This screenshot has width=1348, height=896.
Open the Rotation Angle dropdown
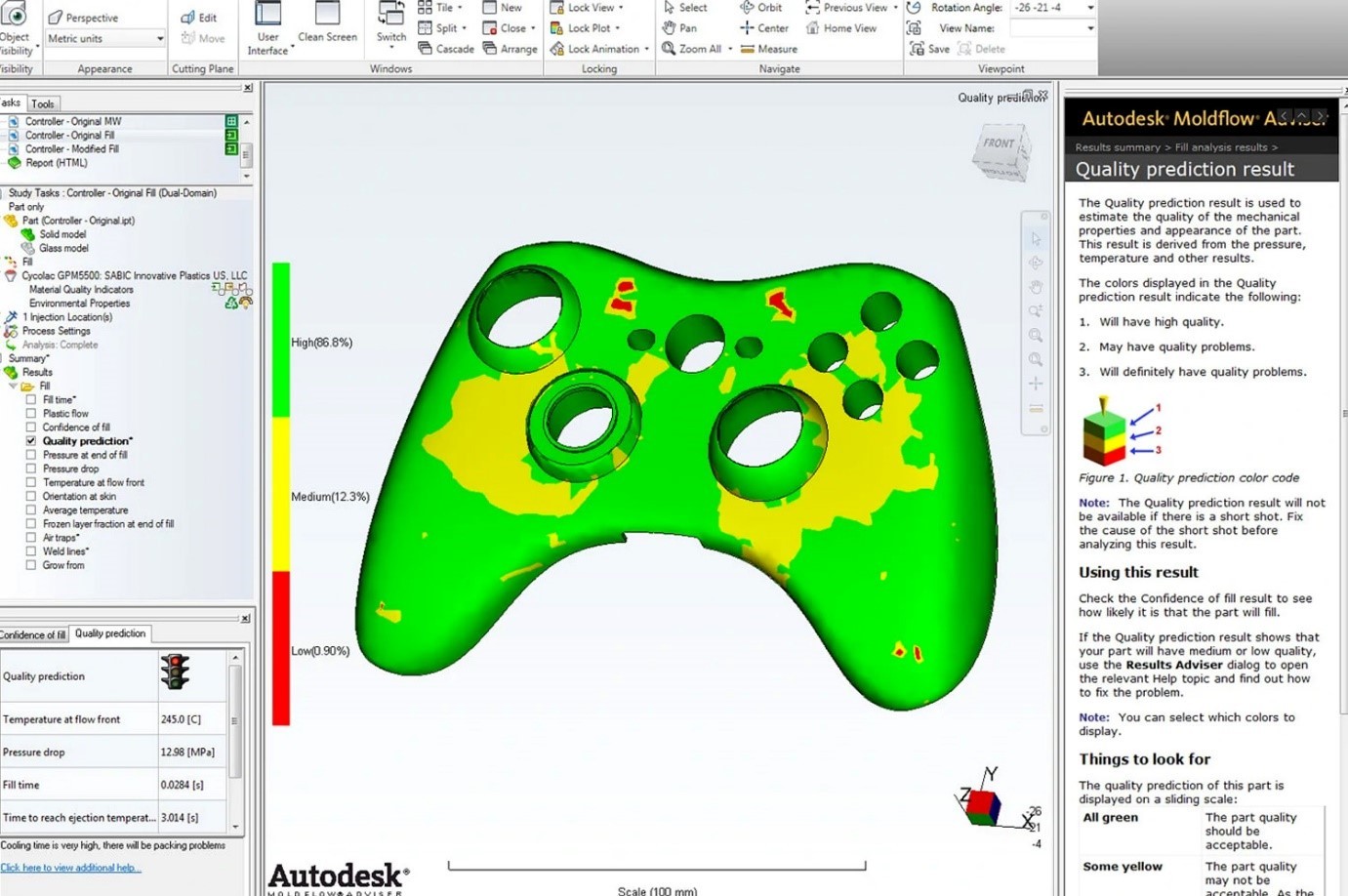coord(1090,8)
